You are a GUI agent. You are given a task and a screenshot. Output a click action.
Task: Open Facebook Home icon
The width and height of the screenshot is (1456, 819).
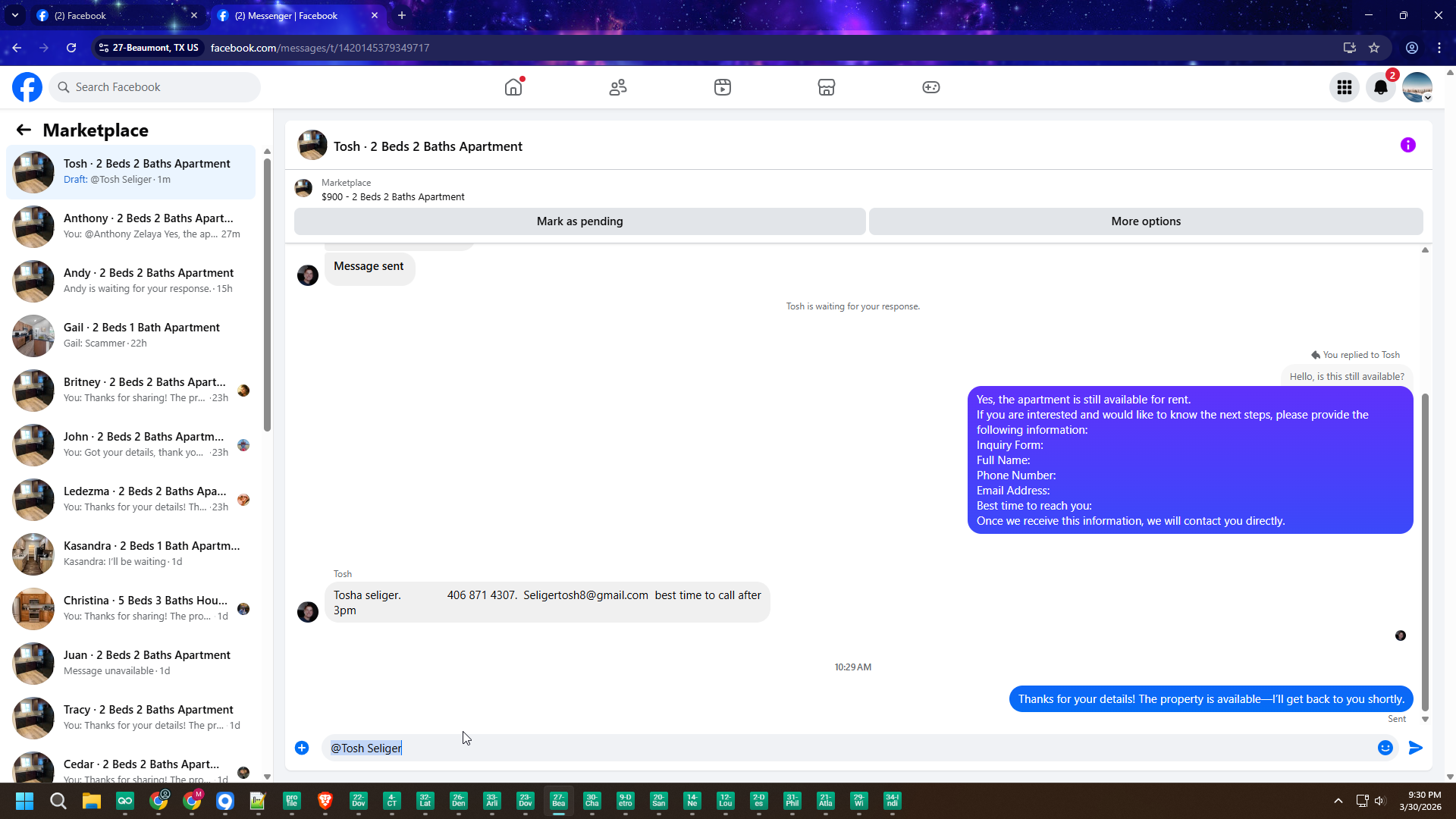[x=513, y=87]
